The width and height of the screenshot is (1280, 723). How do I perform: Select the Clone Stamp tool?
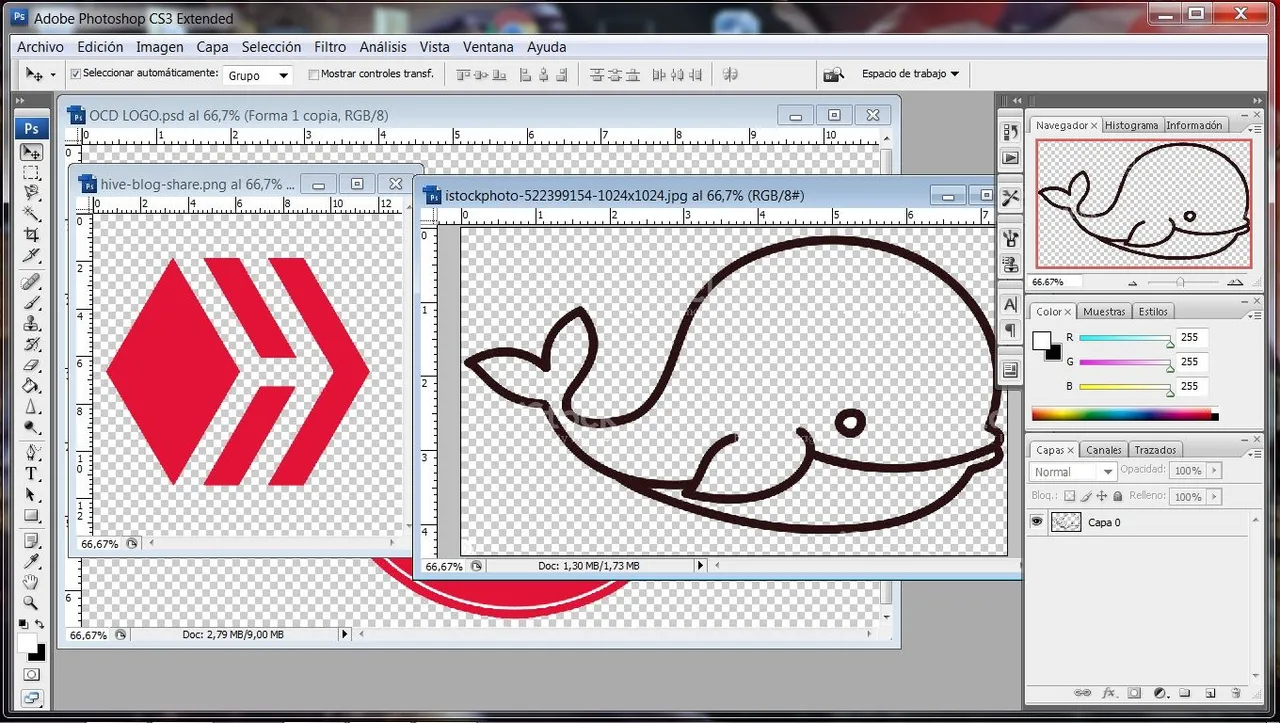[x=32, y=323]
